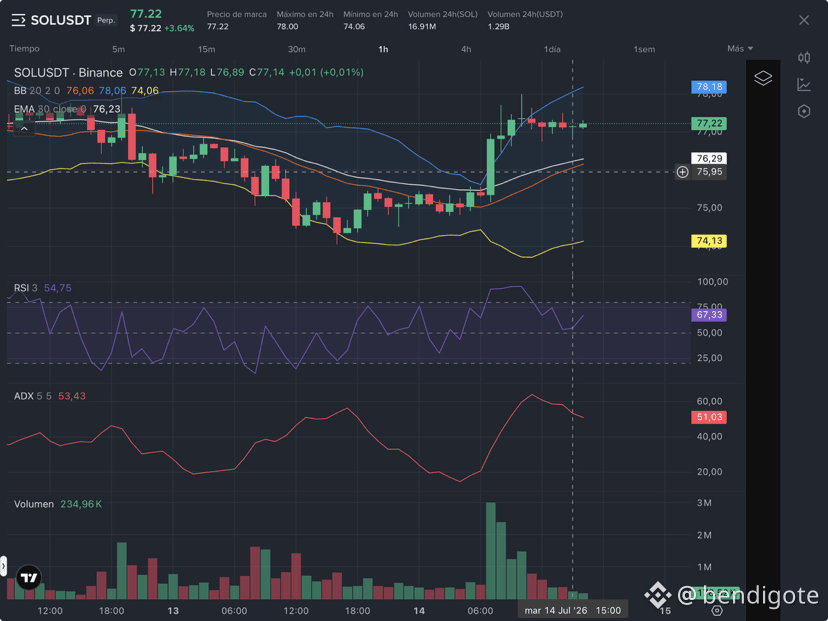Select the 15m timeframe
This screenshot has width=828, height=621.
[206, 49]
